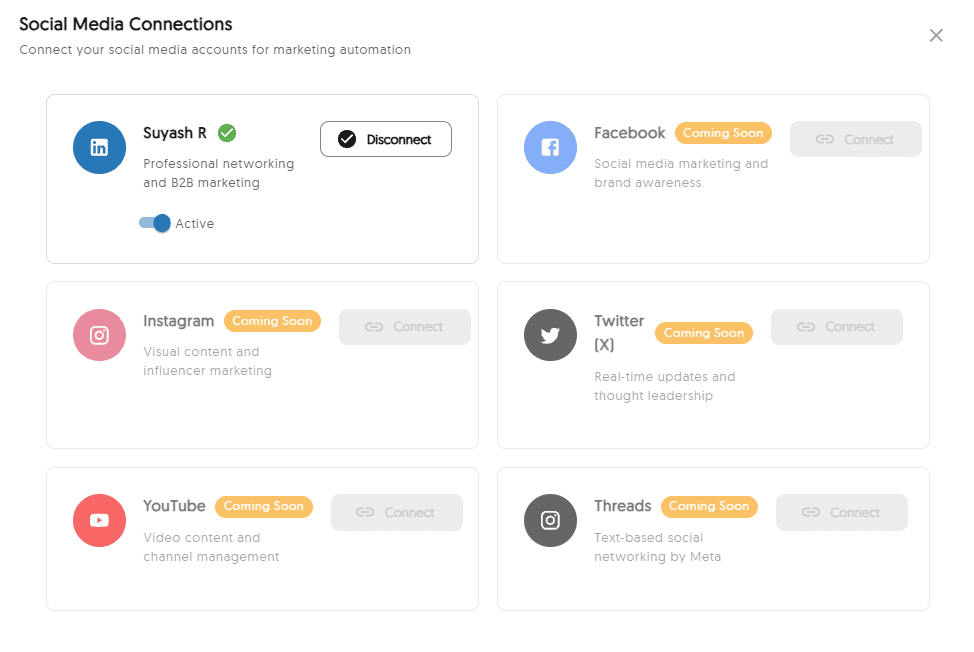Click the Coming Soon badge on YouTube
This screenshot has width=974, height=652.
click(x=263, y=506)
